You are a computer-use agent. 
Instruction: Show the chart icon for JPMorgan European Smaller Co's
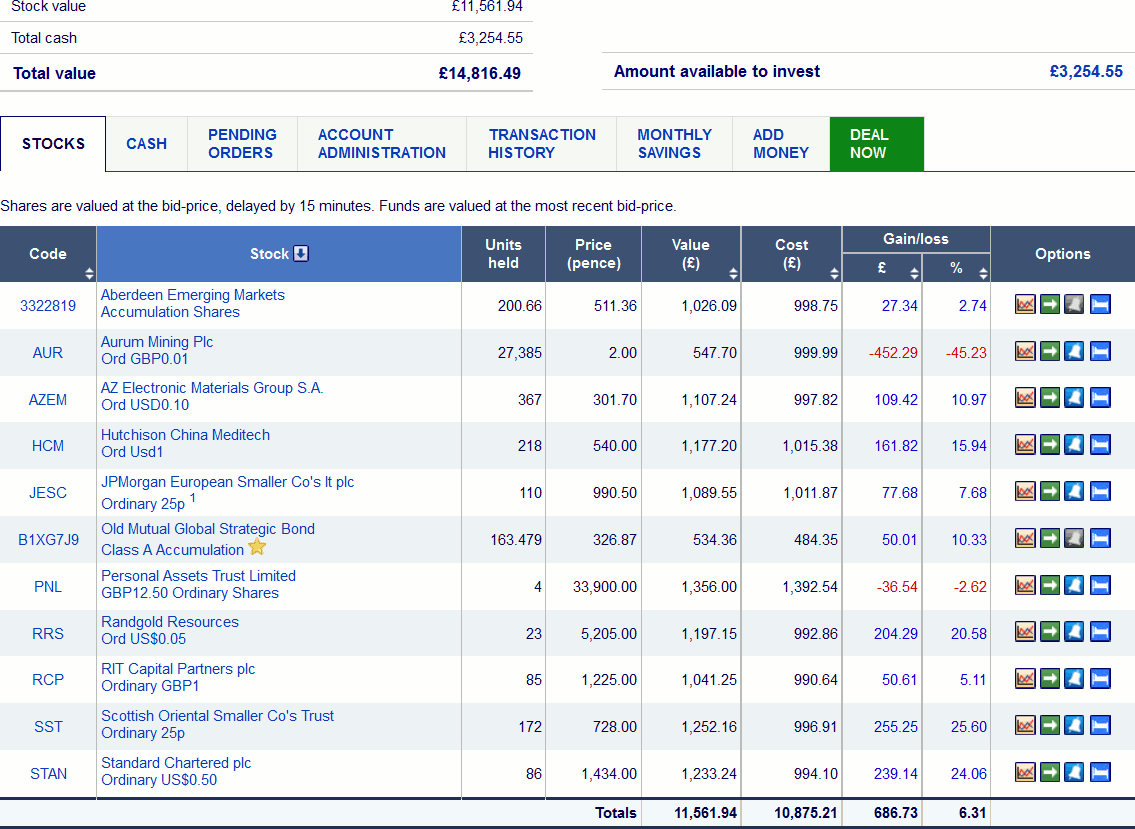point(1025,492)
